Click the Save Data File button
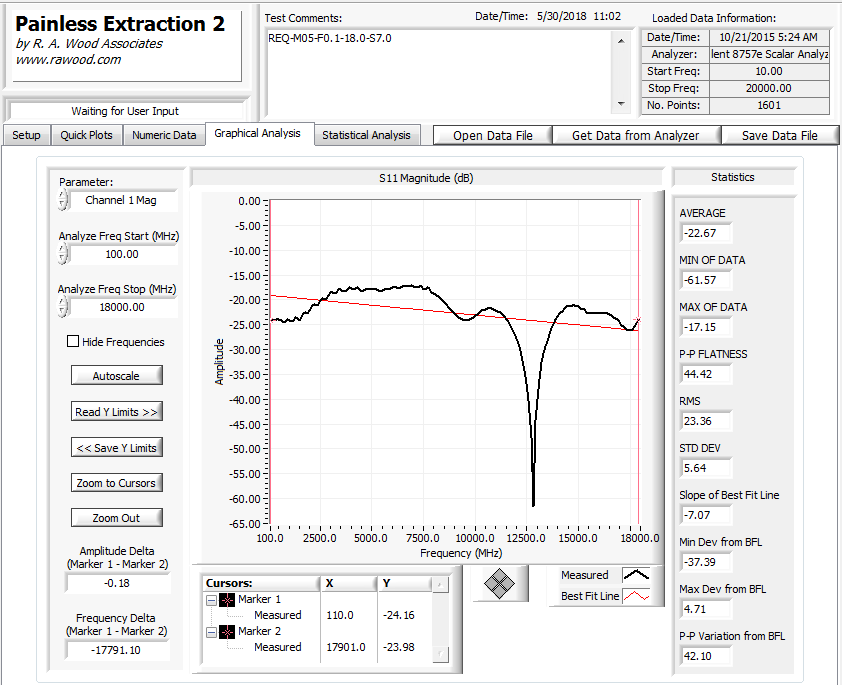Viewport: 842px width, 685px height. point(780,135)
